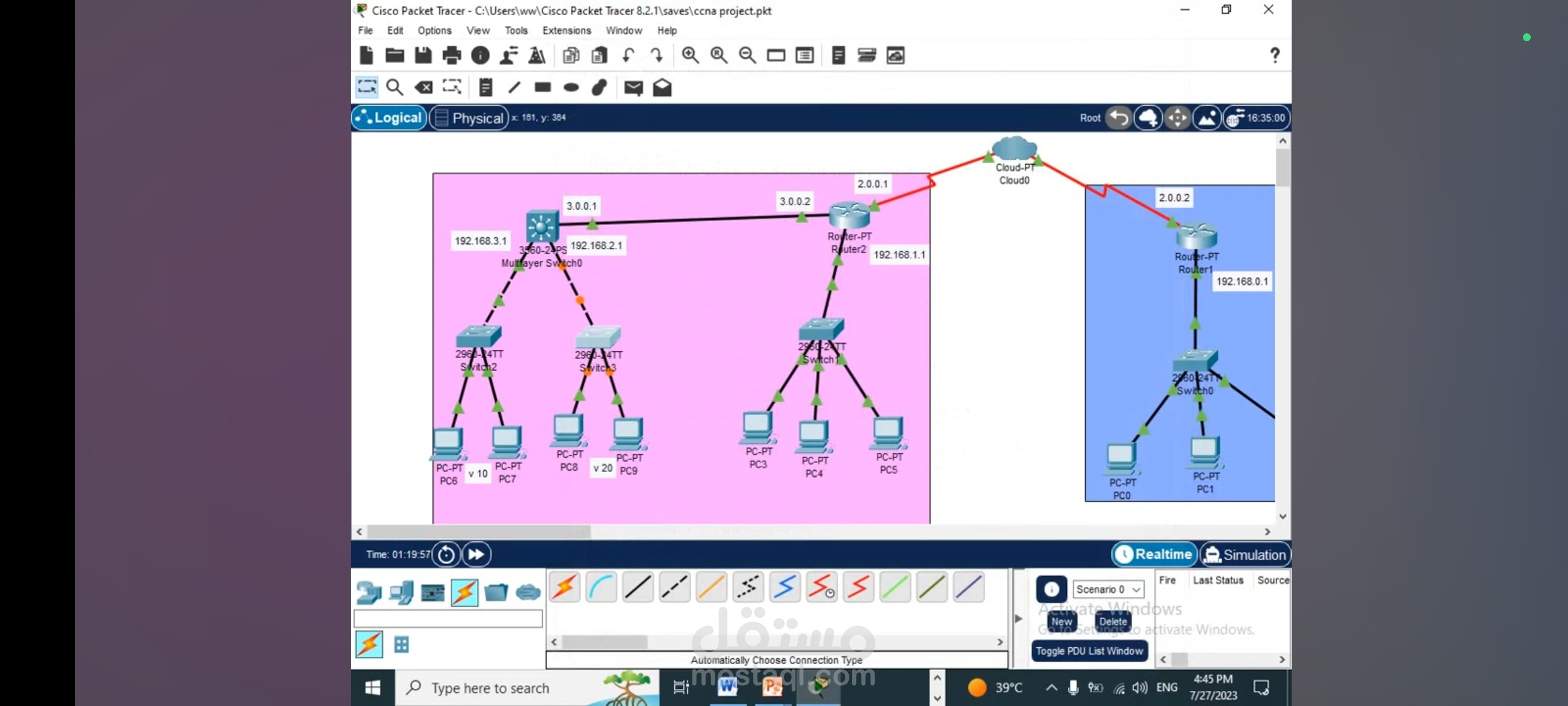Add Simple PDU closed envelope icon

633,88
